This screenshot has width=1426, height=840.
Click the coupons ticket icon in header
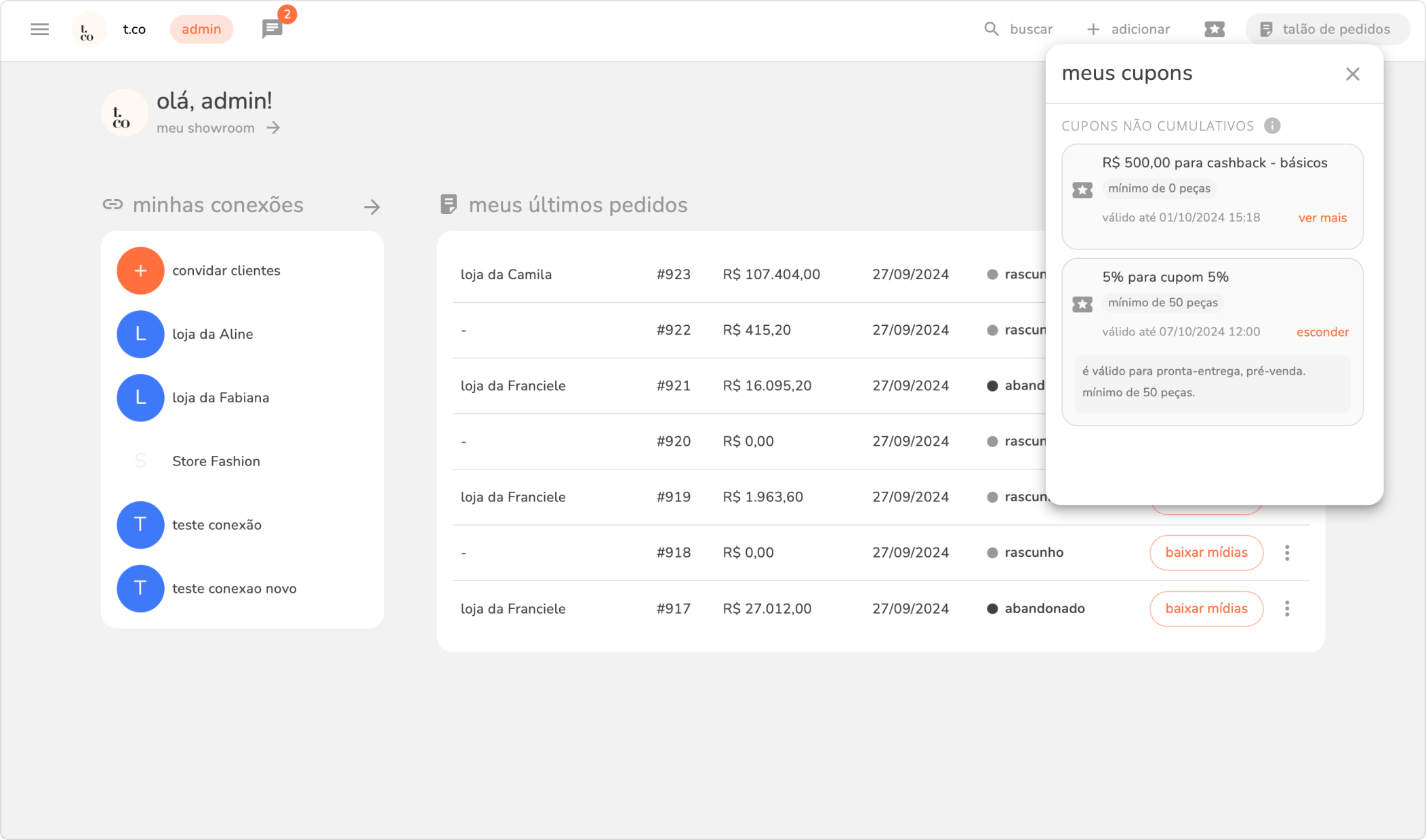(1214, 29)
